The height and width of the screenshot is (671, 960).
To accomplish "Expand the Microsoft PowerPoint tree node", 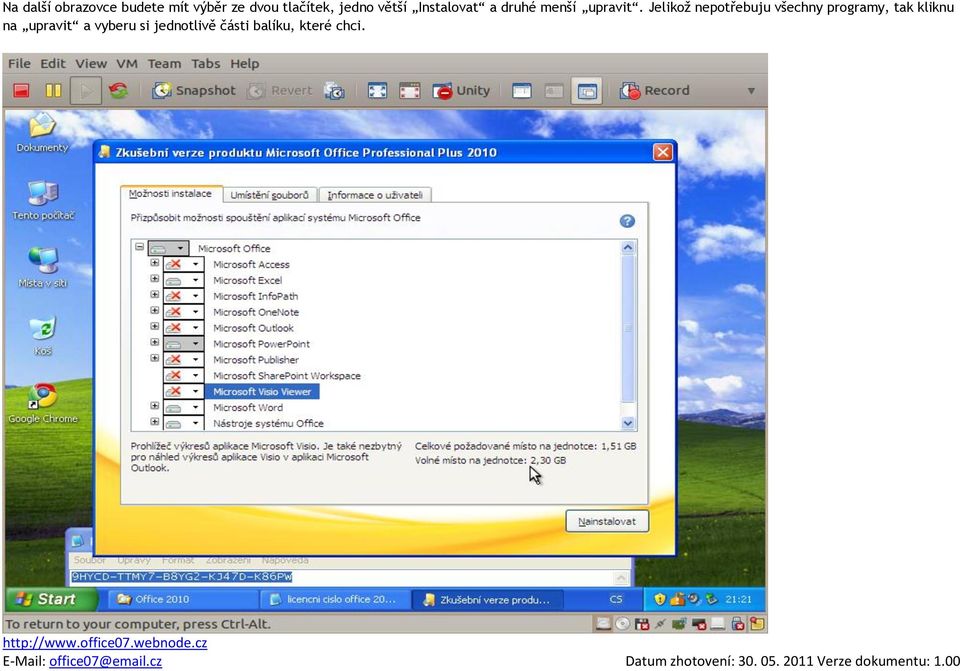I will click(x=155, y=343).
